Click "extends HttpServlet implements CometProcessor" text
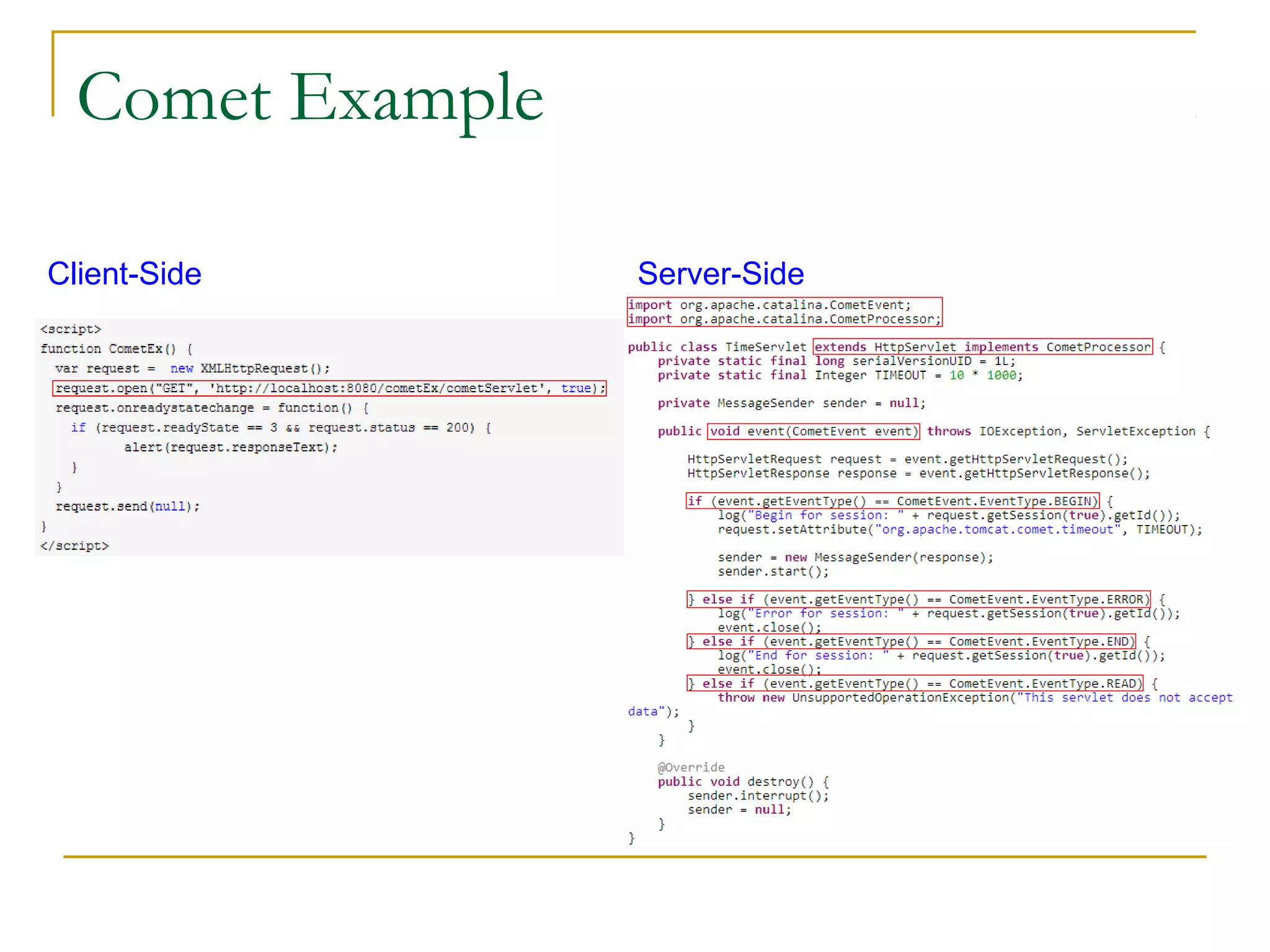 (x=983, y=347)
